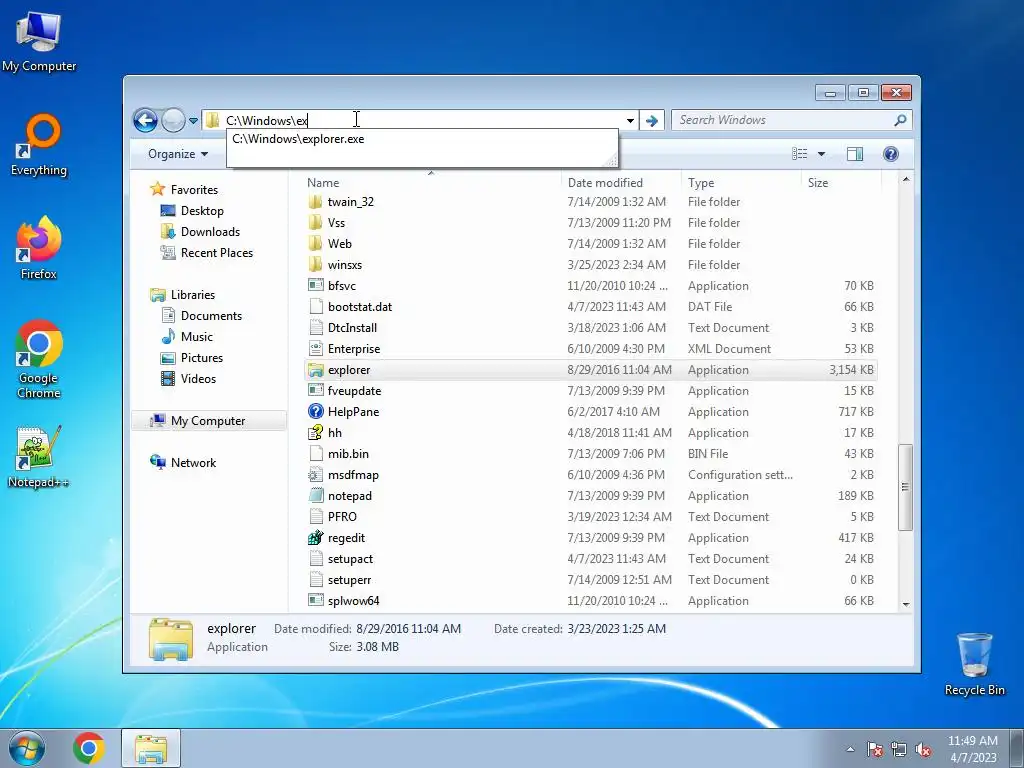This screenshot has width=1024, height=768.
Task: Open the Videos library
Action: (198, 379)
